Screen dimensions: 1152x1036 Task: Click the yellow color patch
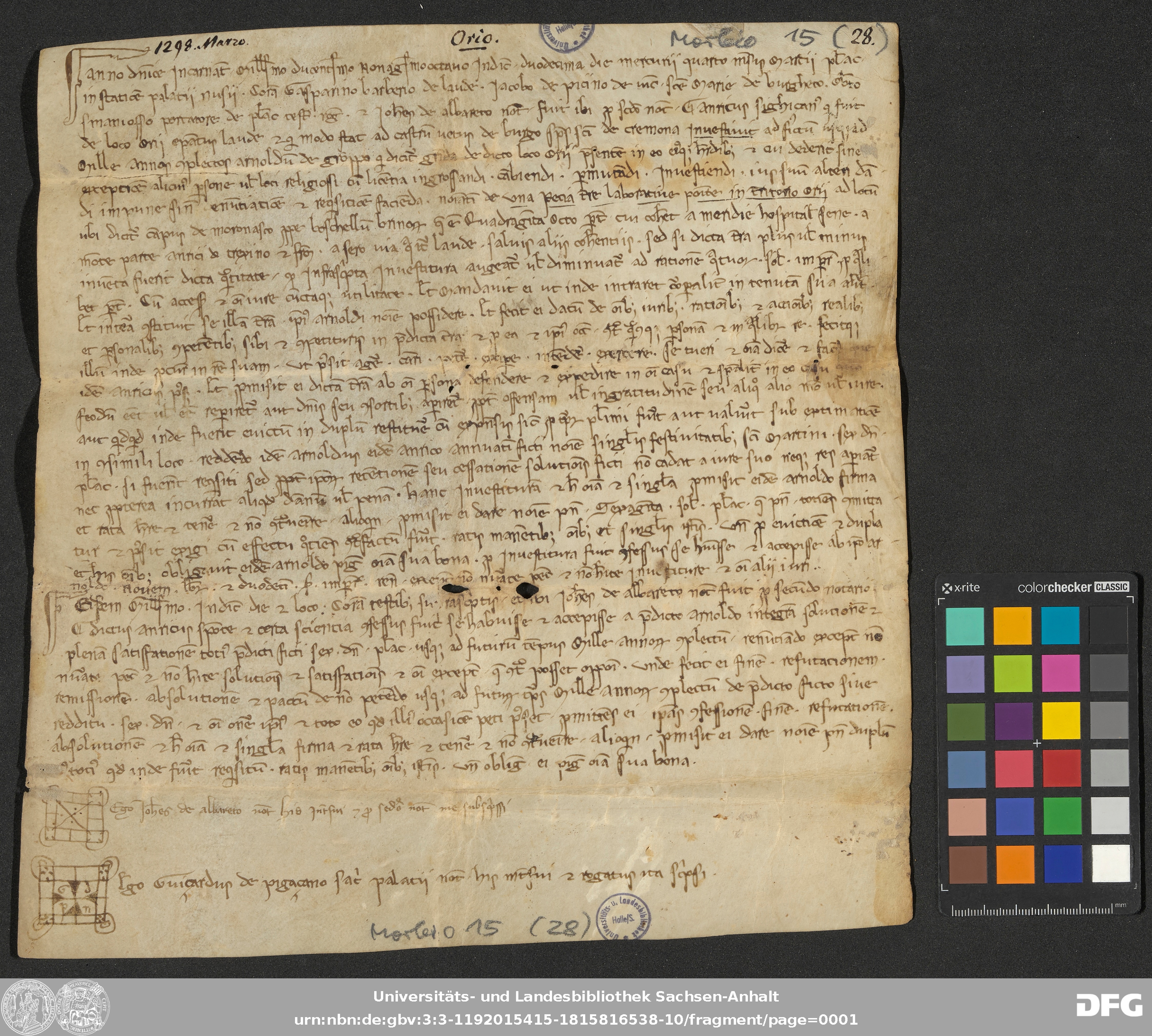coord(1062,720)
